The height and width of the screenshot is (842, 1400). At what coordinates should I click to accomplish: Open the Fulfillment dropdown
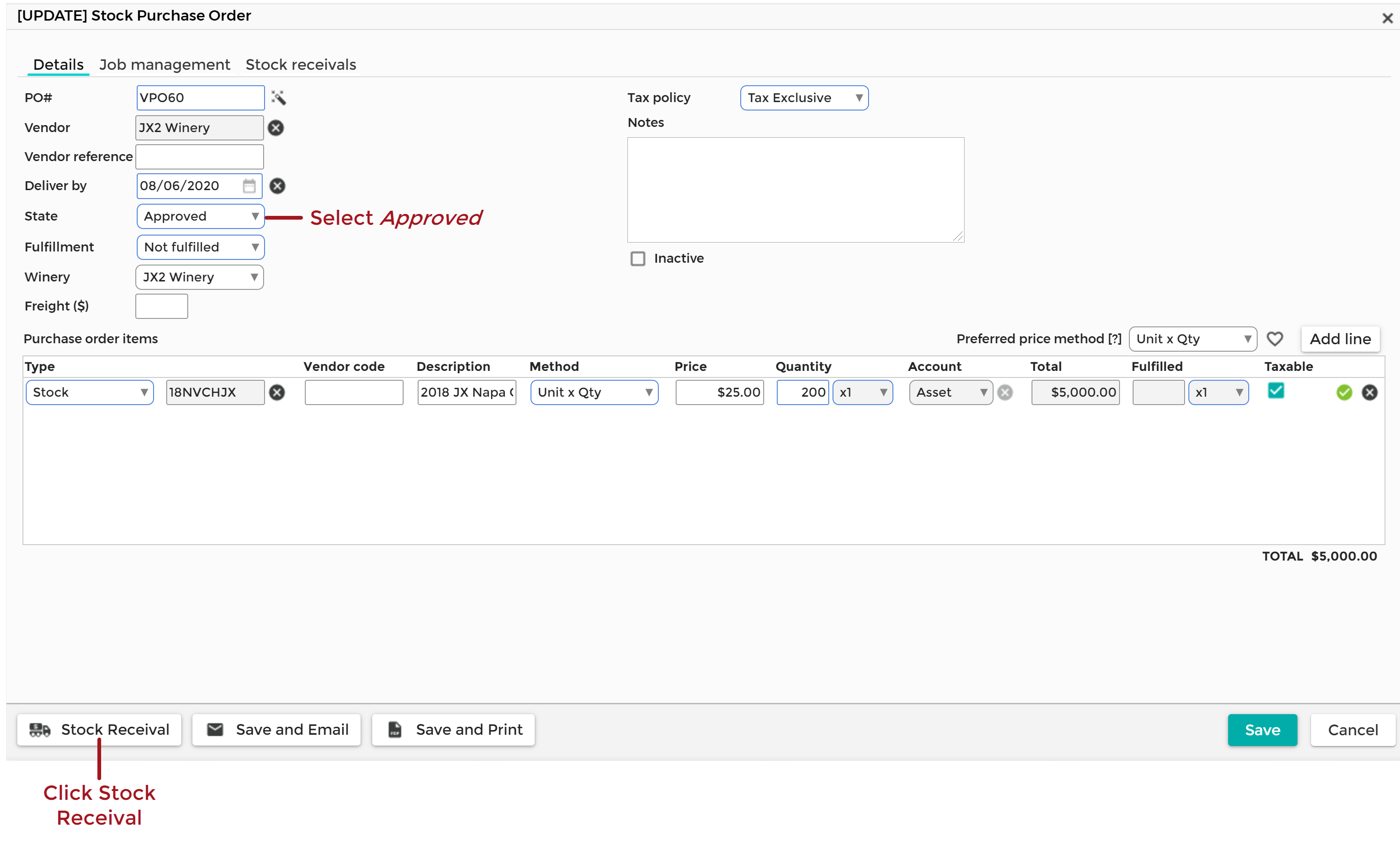[200, 247]
